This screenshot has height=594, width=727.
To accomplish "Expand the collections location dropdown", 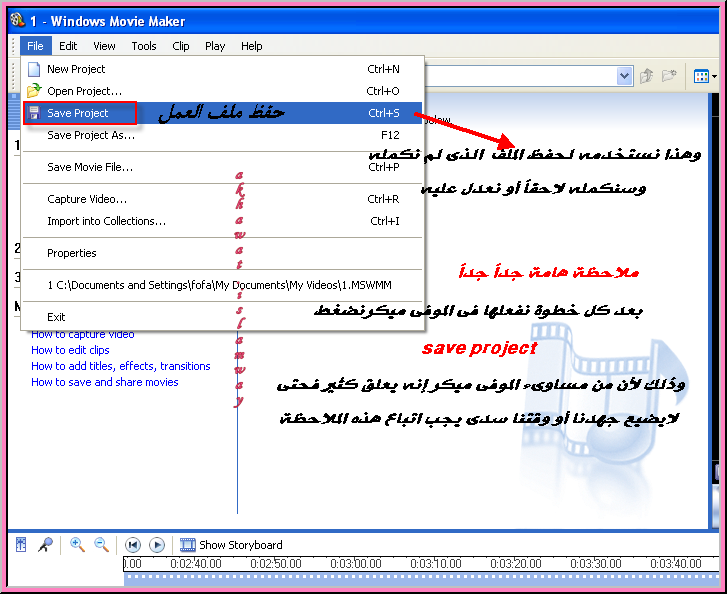I will 625,76.
